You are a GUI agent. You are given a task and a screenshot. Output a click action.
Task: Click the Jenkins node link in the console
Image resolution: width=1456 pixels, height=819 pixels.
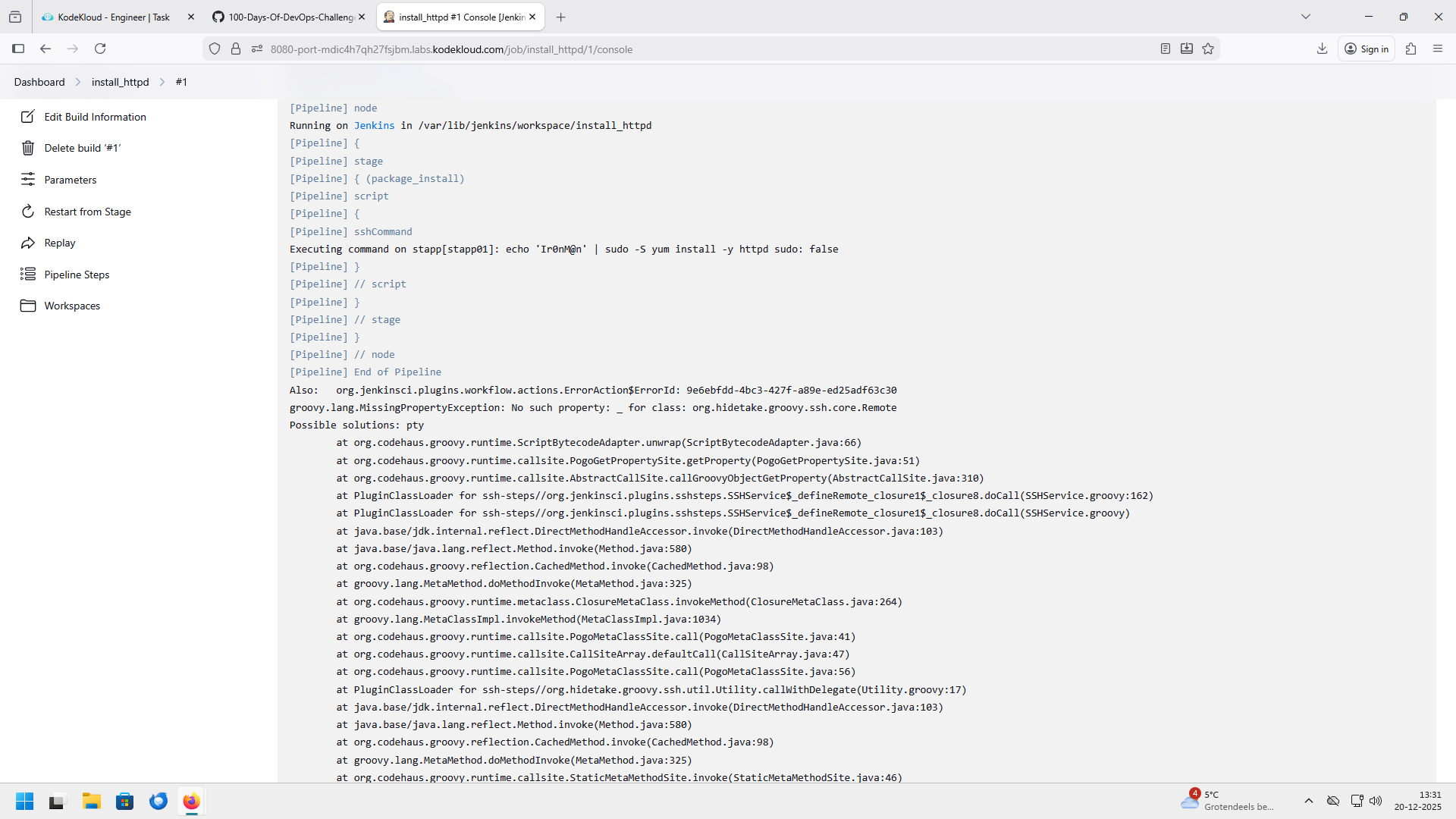pos(374,126)
